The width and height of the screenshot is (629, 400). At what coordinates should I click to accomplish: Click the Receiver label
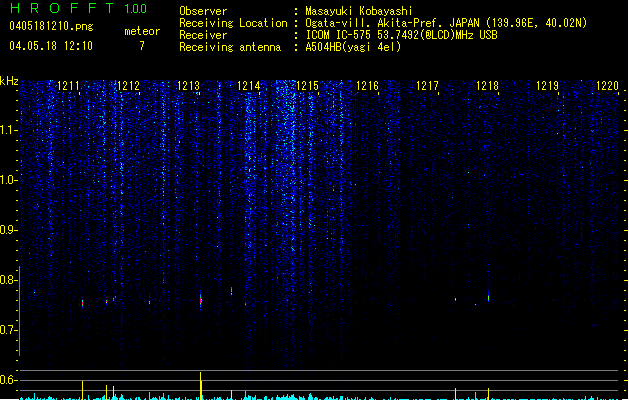[203, 35]
